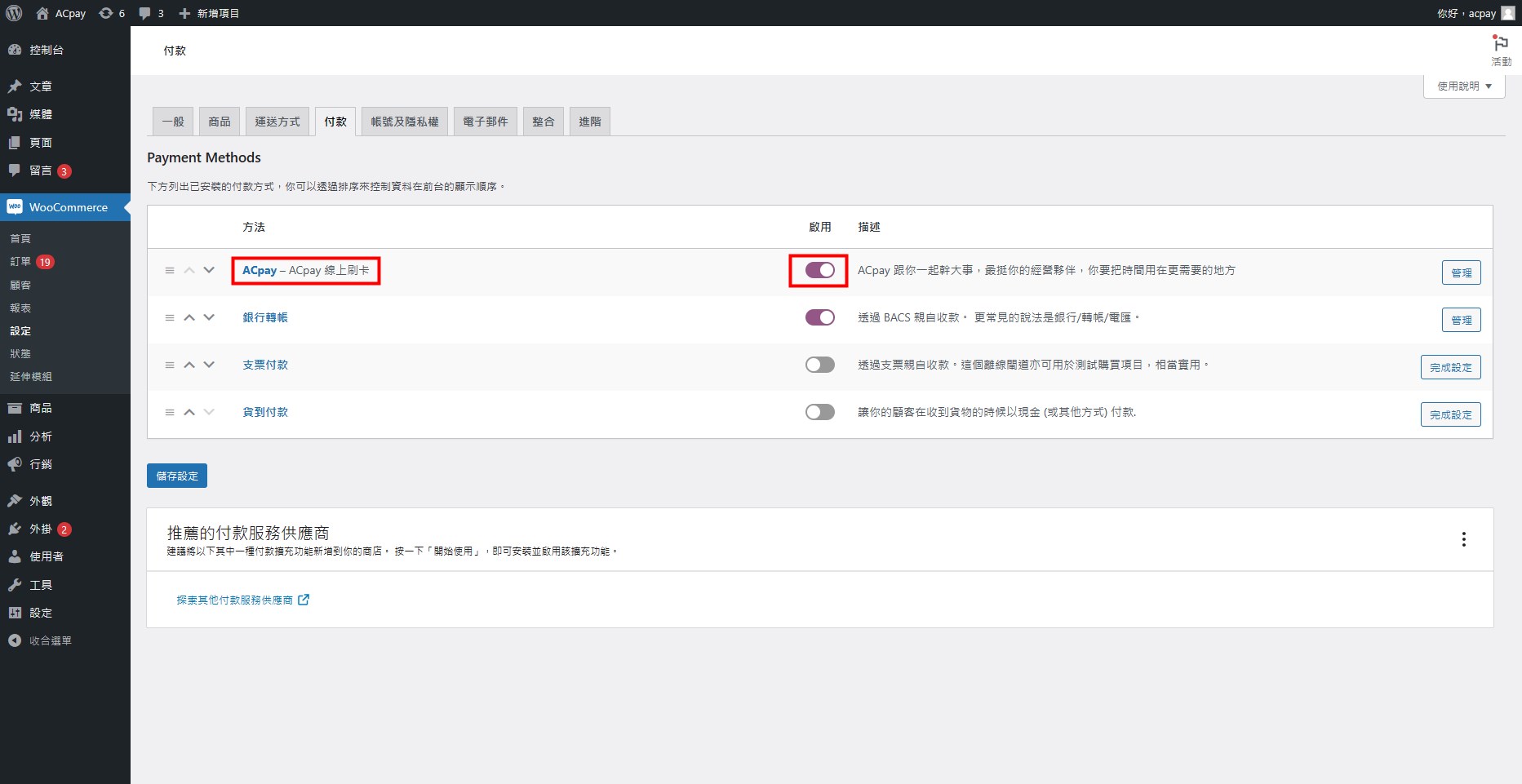Screen dimensions: 1522x784
Task: Expand the 使用說明 help dropdown
Action: [1464, 86]
